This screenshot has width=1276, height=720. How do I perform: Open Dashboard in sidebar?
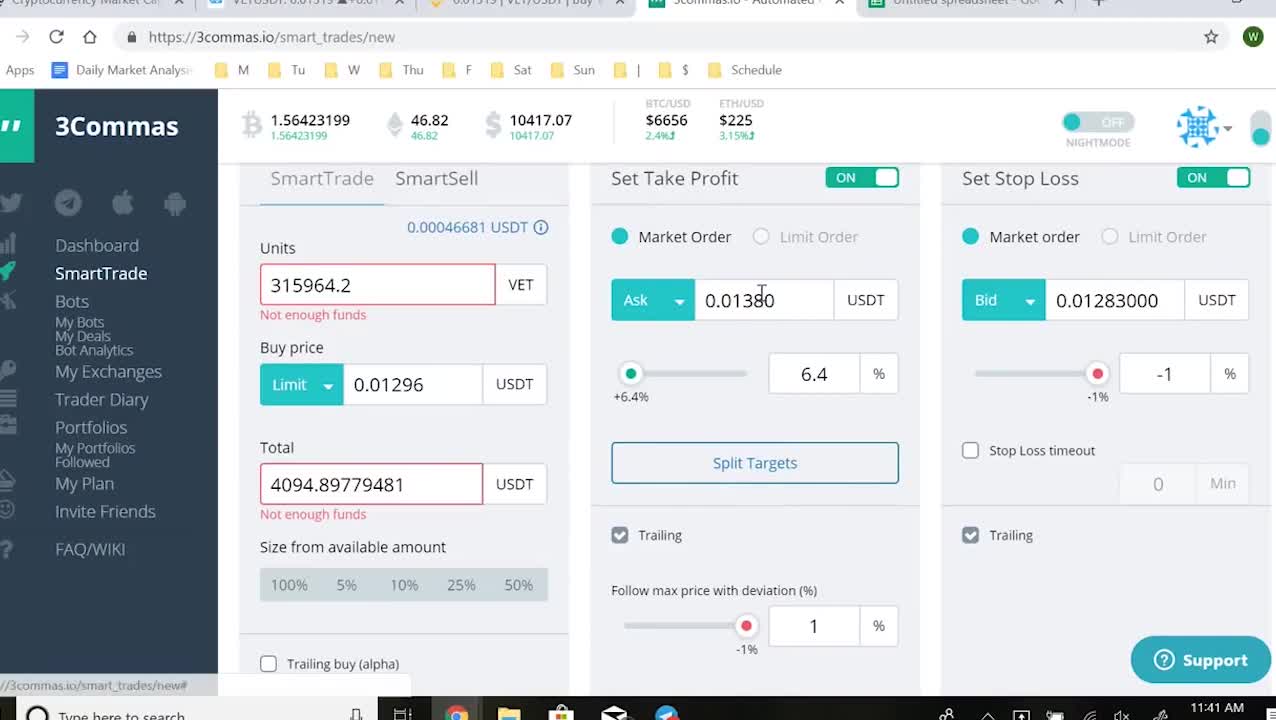(97, 245)
